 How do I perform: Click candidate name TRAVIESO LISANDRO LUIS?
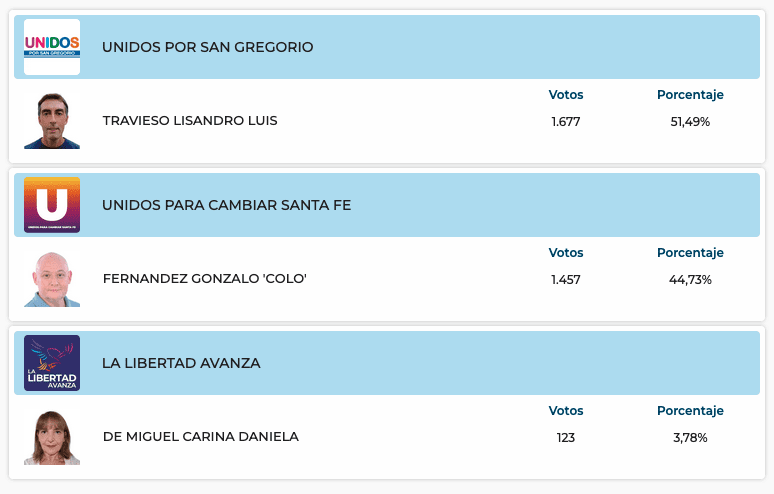pyautogui.click(x=190, y=121)
